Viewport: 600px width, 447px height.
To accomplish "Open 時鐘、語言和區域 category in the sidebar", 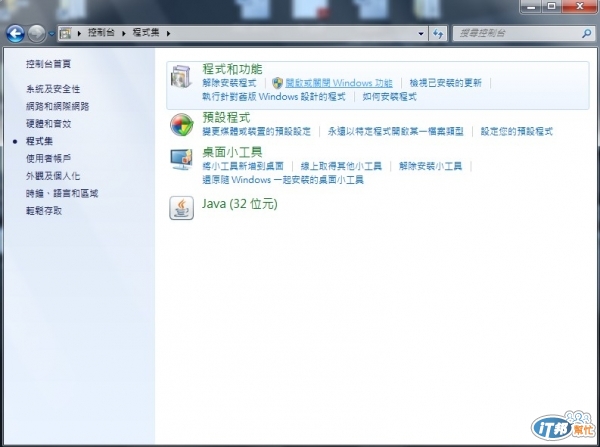I will pyautogui.click(x=62, y=193).
